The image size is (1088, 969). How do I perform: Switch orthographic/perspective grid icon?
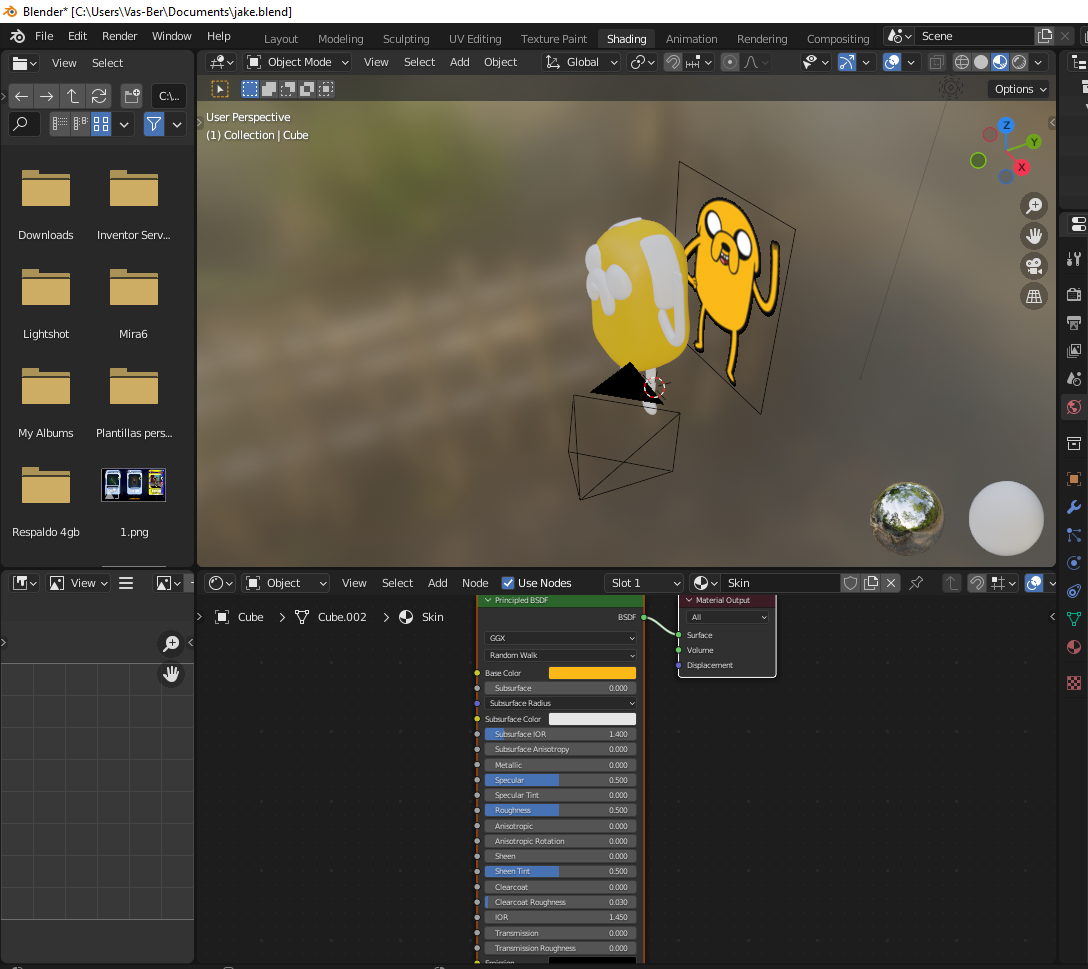[1034, 296]
